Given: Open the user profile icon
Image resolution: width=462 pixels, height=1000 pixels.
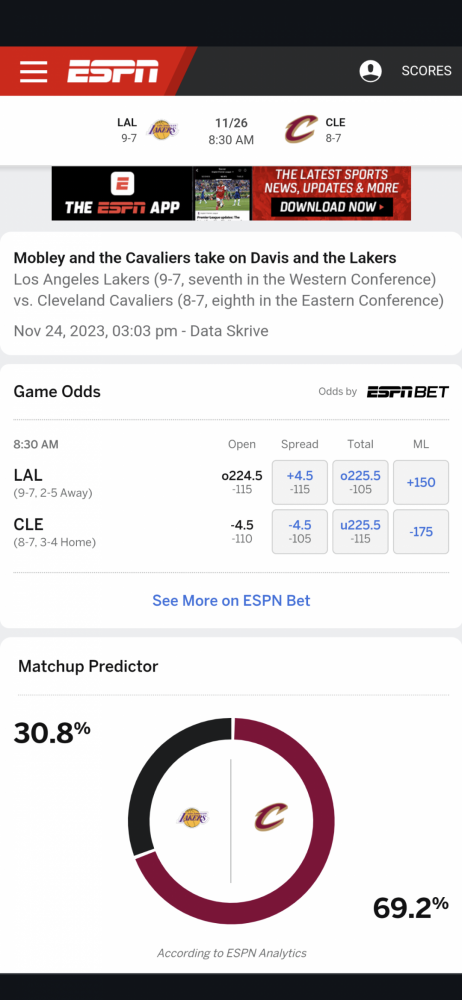Looking at the screenshot, I should [x=370, y=71].
